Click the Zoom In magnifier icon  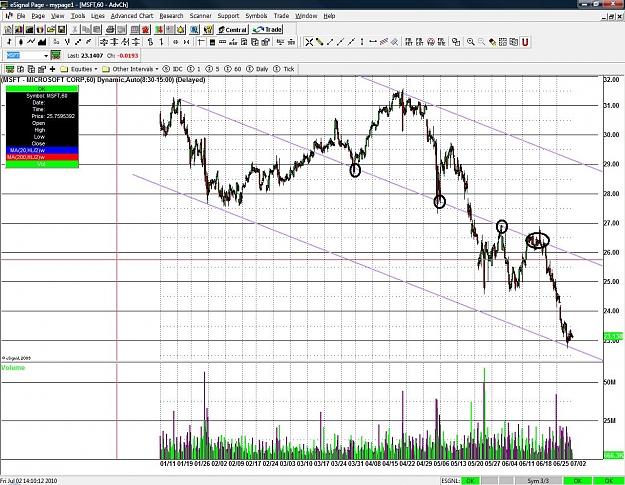point(471,42)
